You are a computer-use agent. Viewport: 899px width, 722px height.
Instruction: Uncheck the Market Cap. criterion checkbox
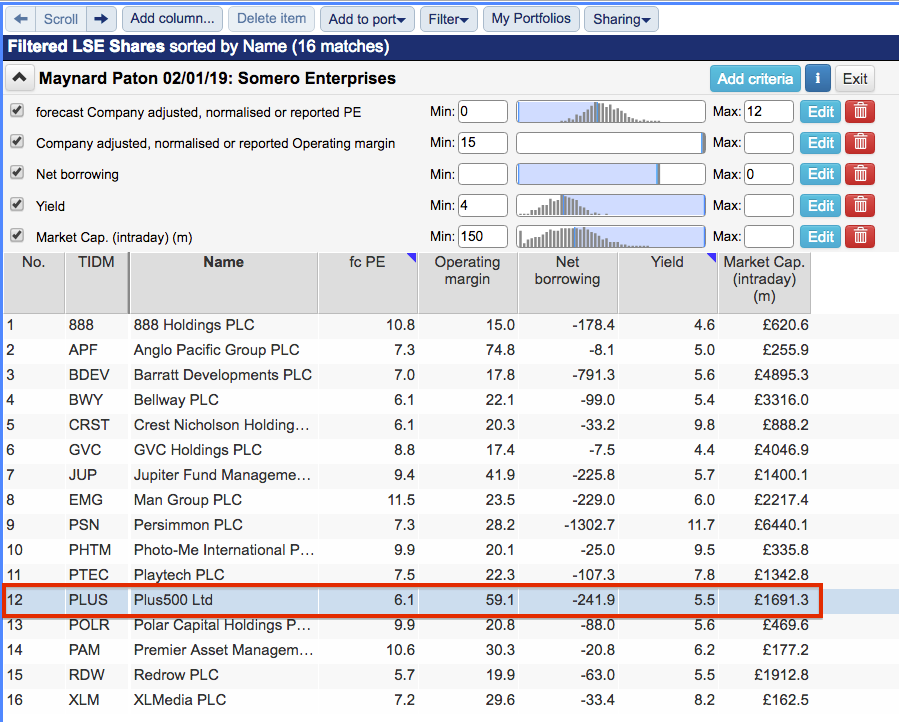click(17, 235)
